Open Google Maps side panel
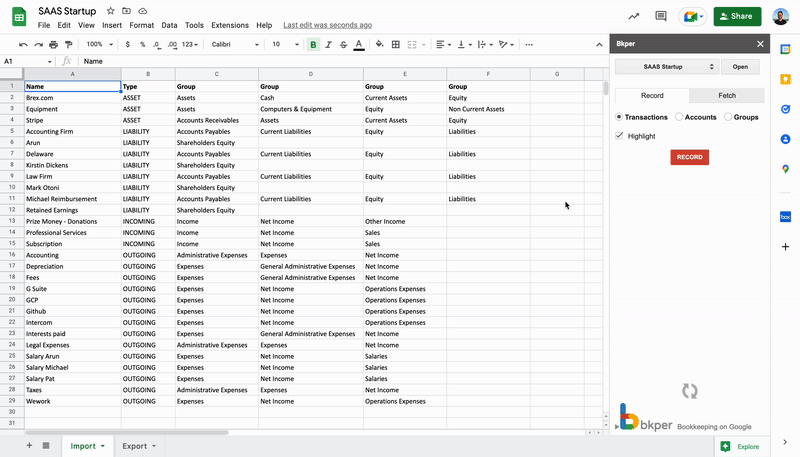The height and width of the screenshot is (457, 800). (x=785, y=169)
